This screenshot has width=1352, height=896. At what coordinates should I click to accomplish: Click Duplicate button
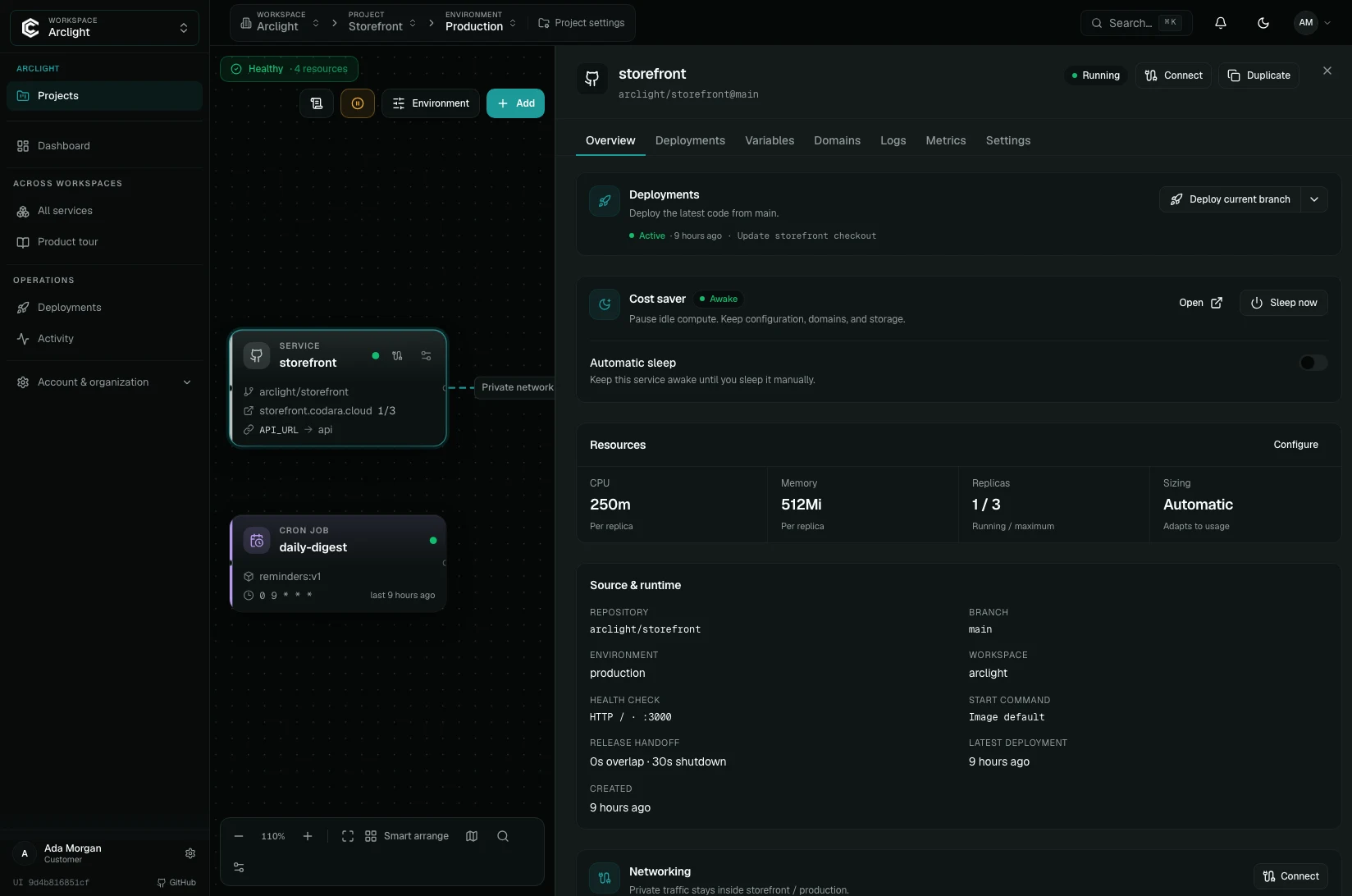tap(1258, 75)
